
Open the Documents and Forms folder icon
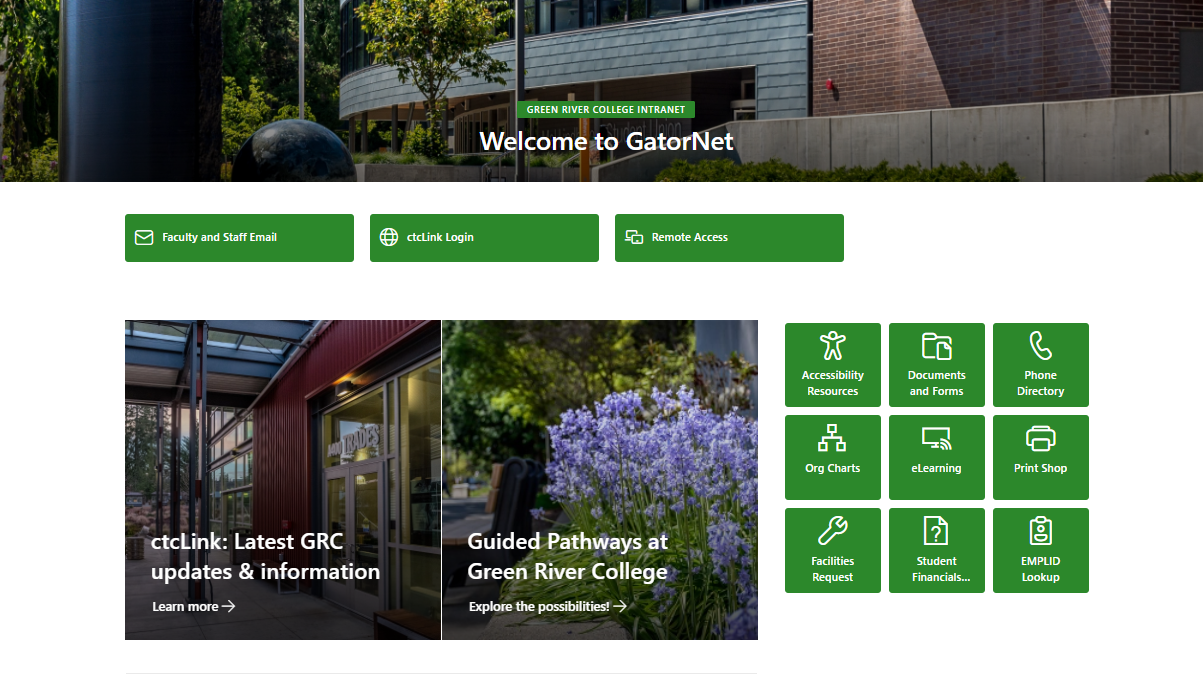point(936,346)
